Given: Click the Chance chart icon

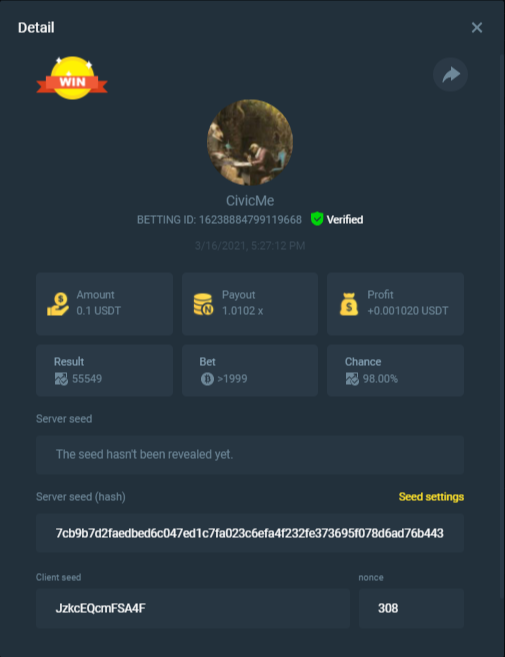Looking at the screenshot, I should click(x=352, y=379).
